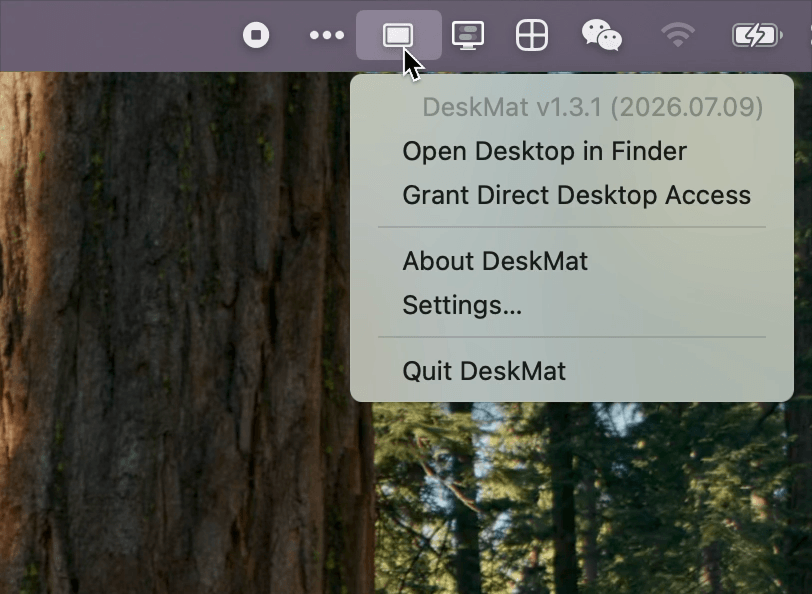Close the menu via the DeskMat menu bar icon

(398, 35)
